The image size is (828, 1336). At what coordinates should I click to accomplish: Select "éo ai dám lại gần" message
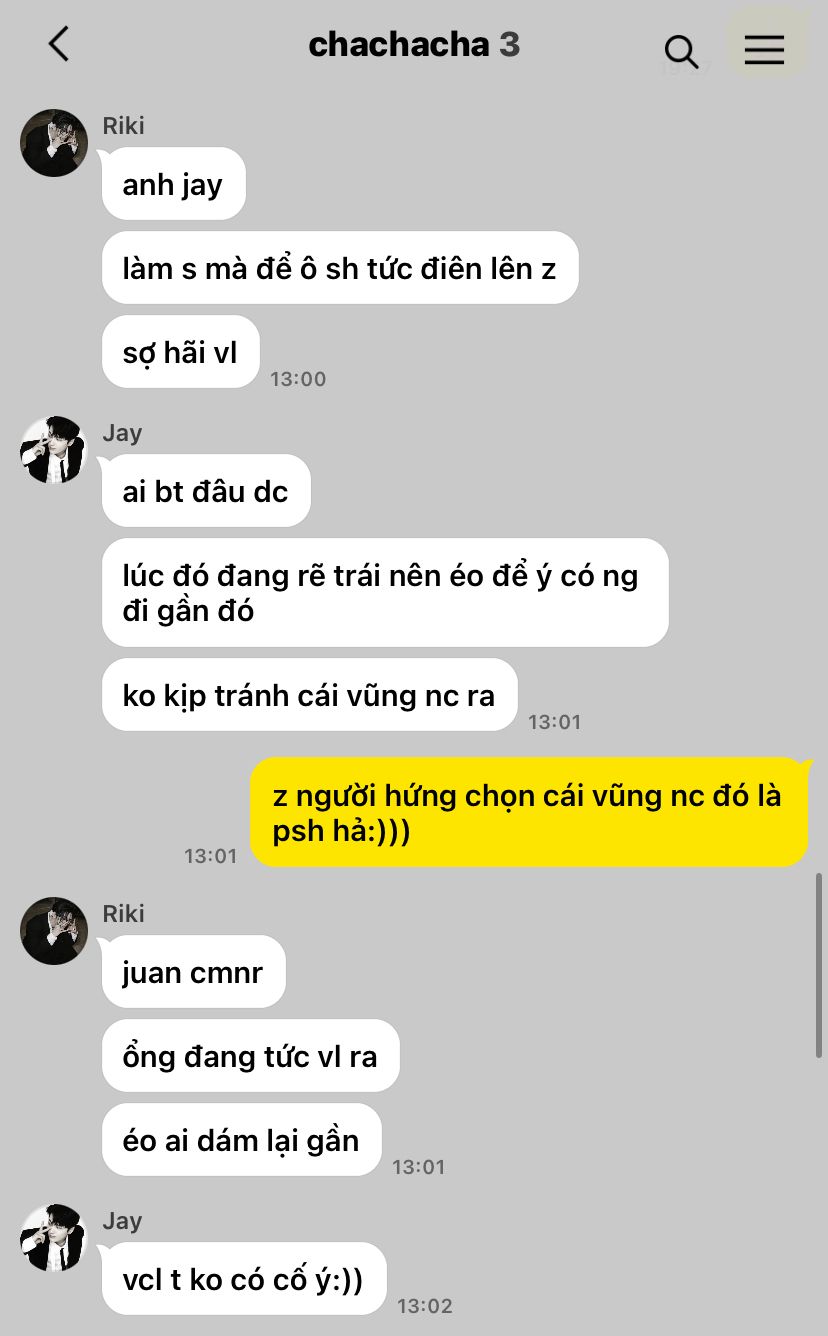click(242, 1140)
